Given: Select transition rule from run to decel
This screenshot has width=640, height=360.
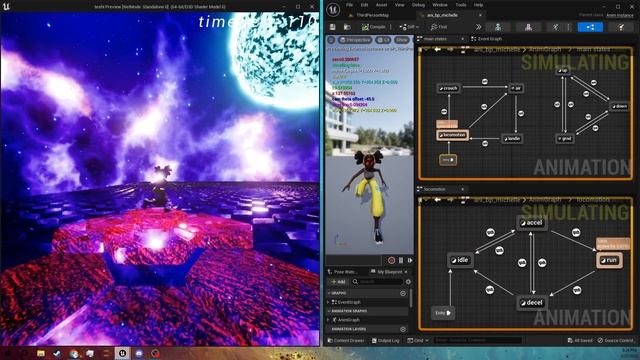Looking at the screenshot, I should (576, 290).
